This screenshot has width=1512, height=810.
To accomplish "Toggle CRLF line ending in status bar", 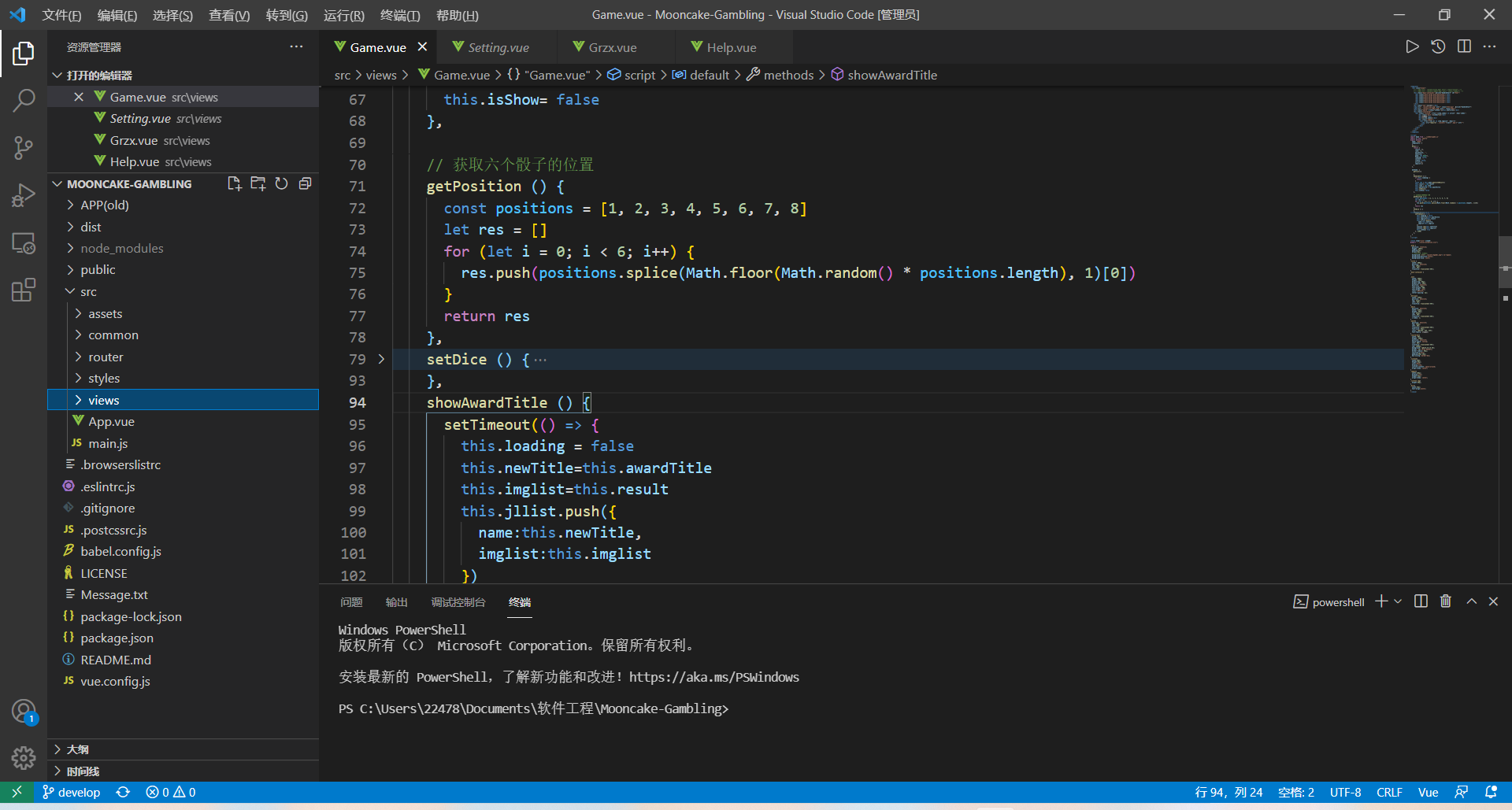I will click(x=1389, y=792).
